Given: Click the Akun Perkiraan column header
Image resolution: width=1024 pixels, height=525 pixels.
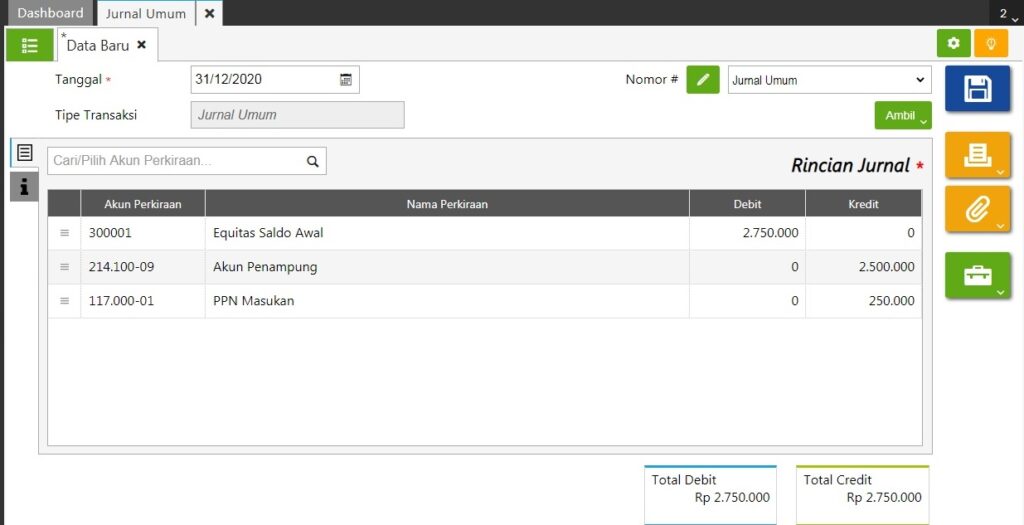Looking at the screenshot, I should [x=143, y=204].
